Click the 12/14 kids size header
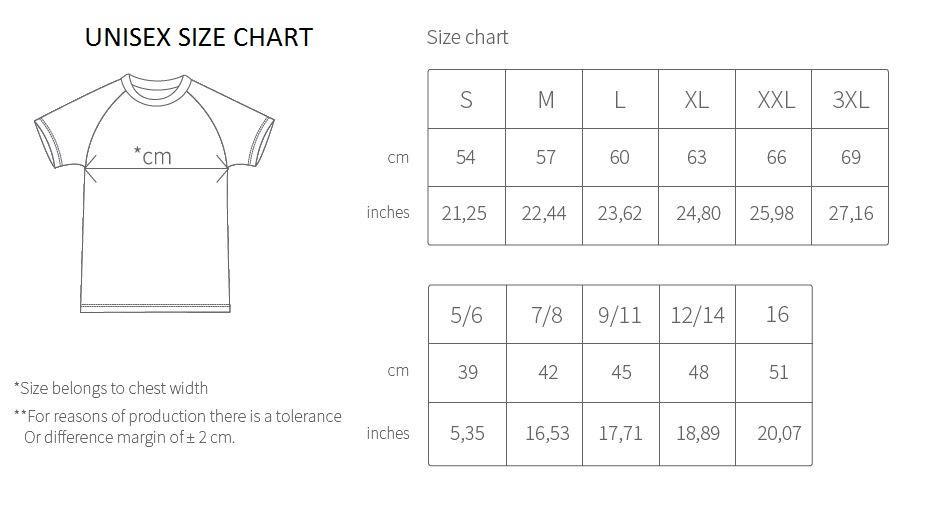 coord(698,315)
